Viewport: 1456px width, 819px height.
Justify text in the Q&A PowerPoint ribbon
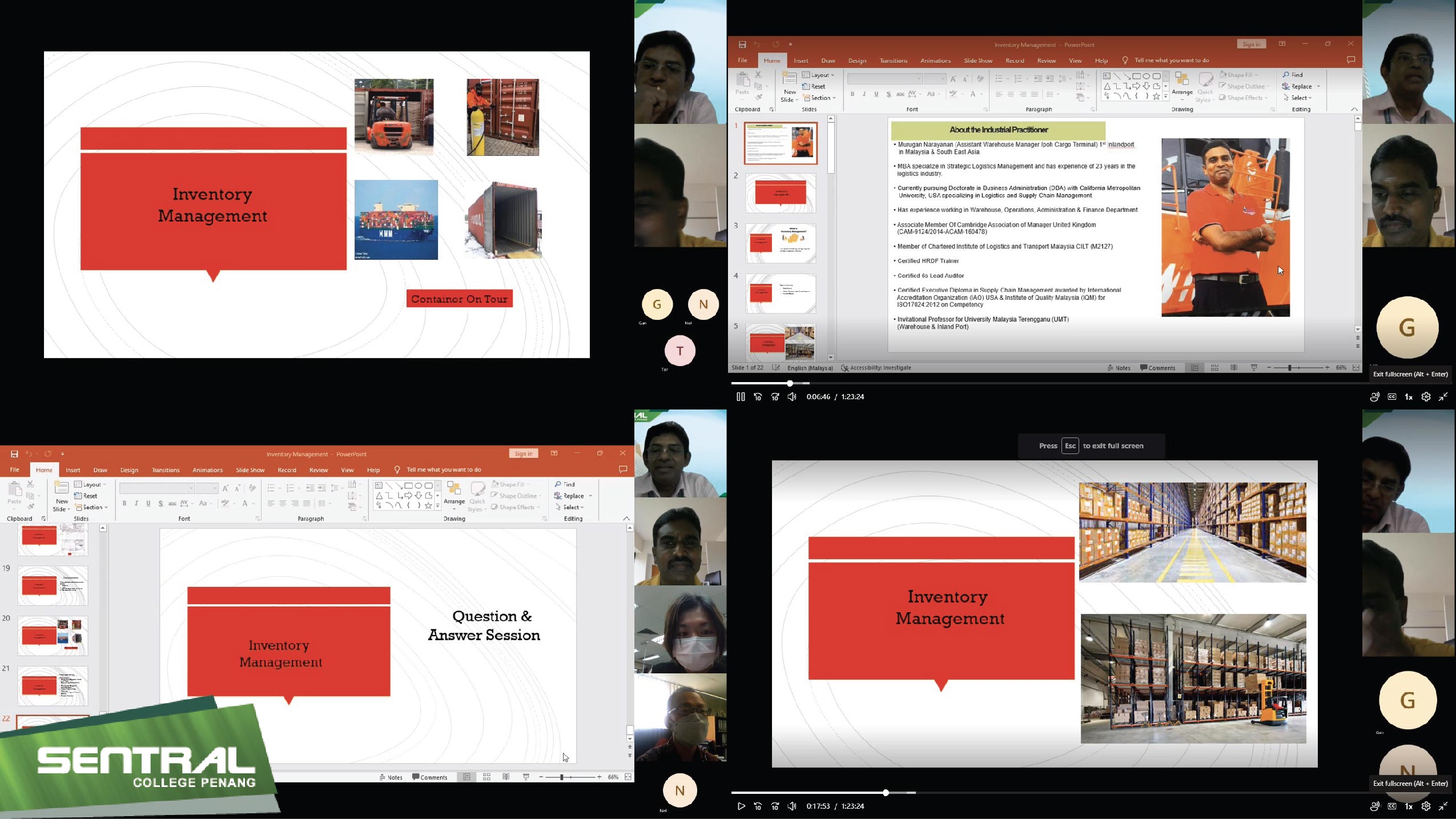coord(307,504)
